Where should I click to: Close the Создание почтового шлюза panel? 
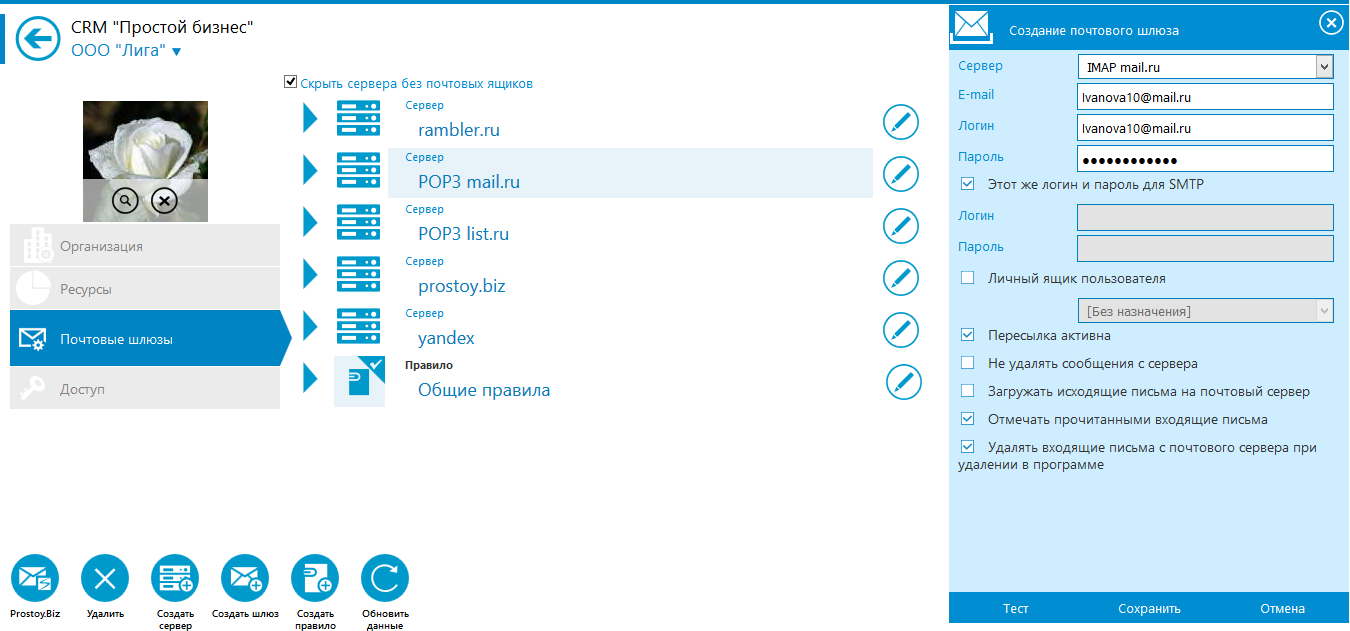[1331, 23]
